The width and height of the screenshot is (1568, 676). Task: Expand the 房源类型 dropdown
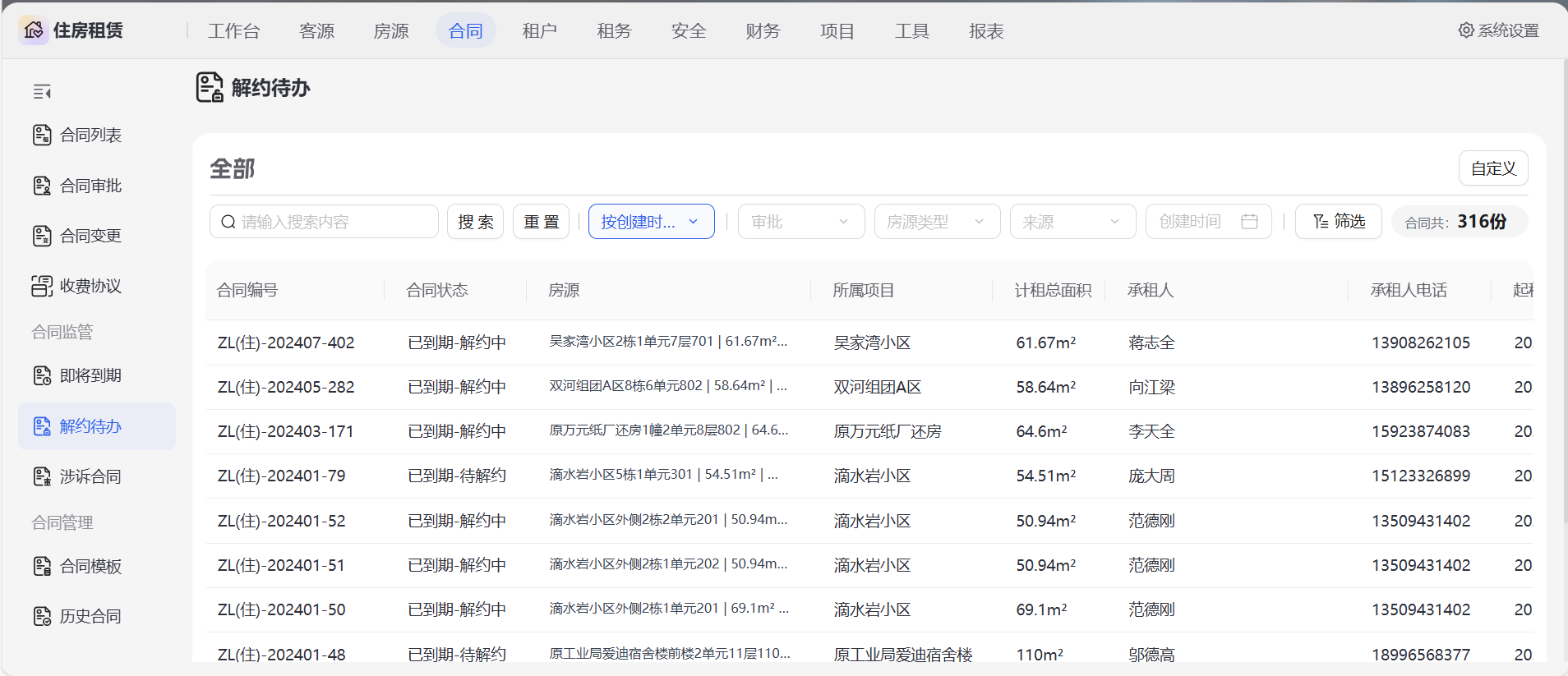[x=937, y=222]
